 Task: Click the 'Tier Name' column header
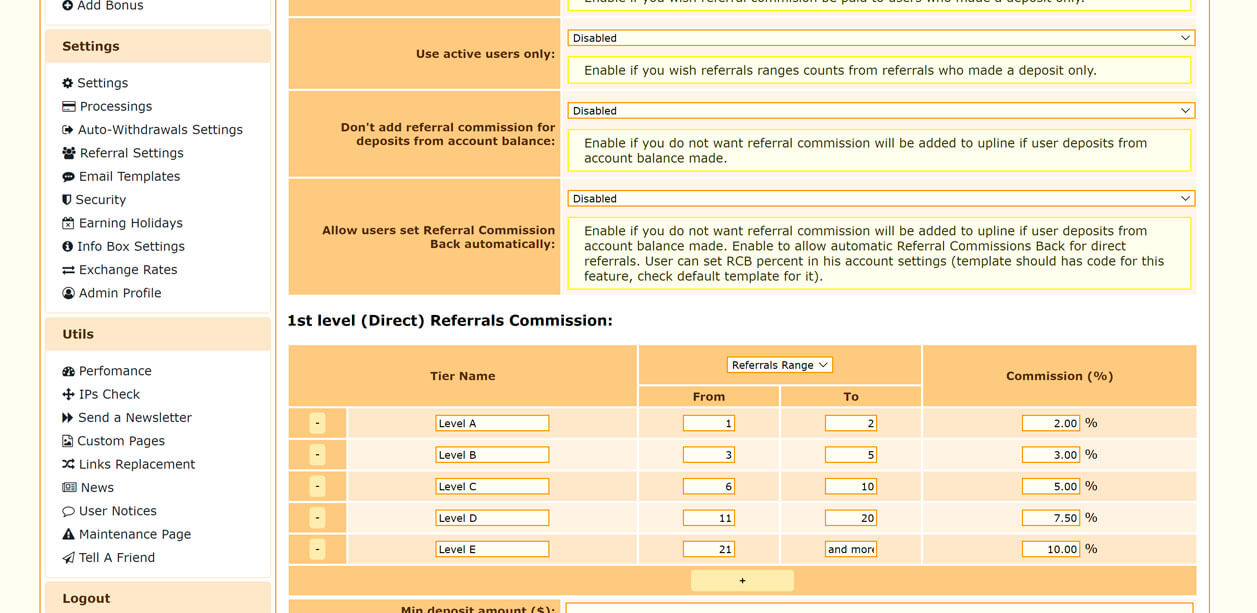click(x=463, y=376)
